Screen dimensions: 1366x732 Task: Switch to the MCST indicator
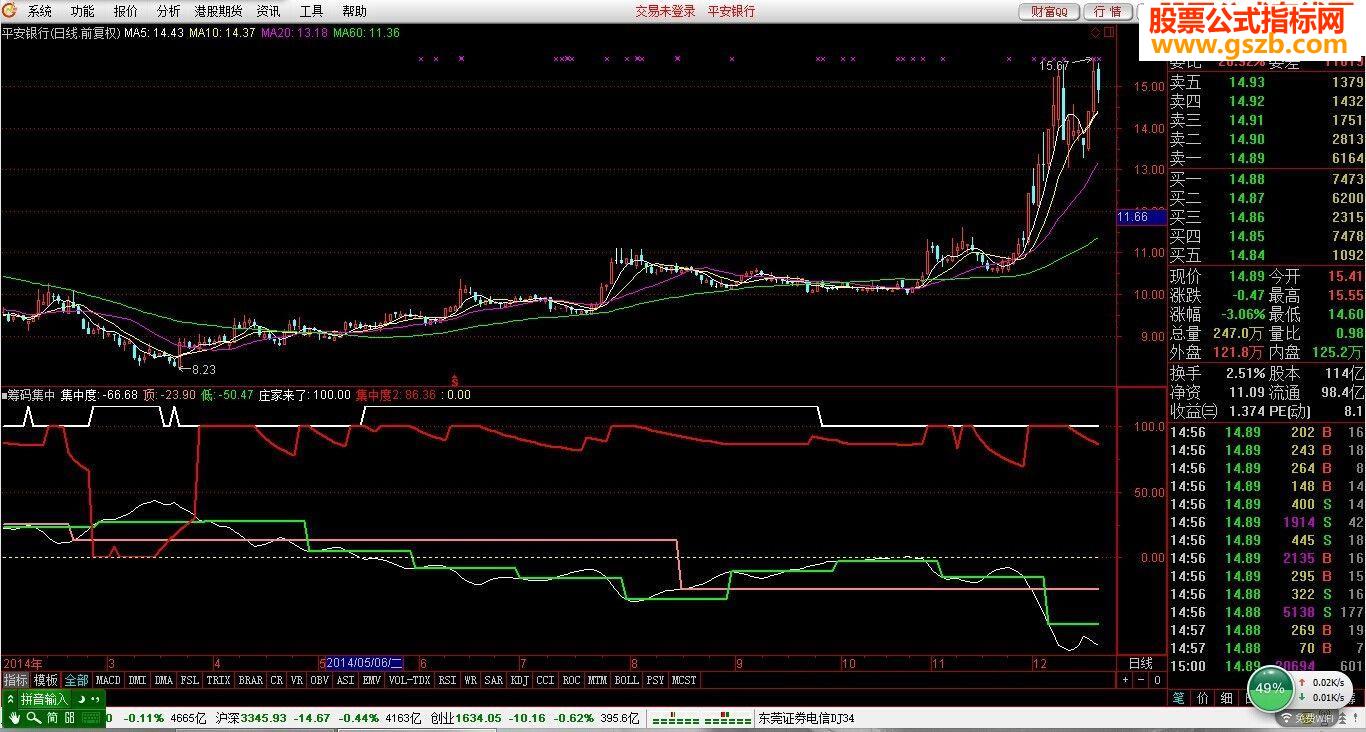pyautogui.click(x=684, y=680)
